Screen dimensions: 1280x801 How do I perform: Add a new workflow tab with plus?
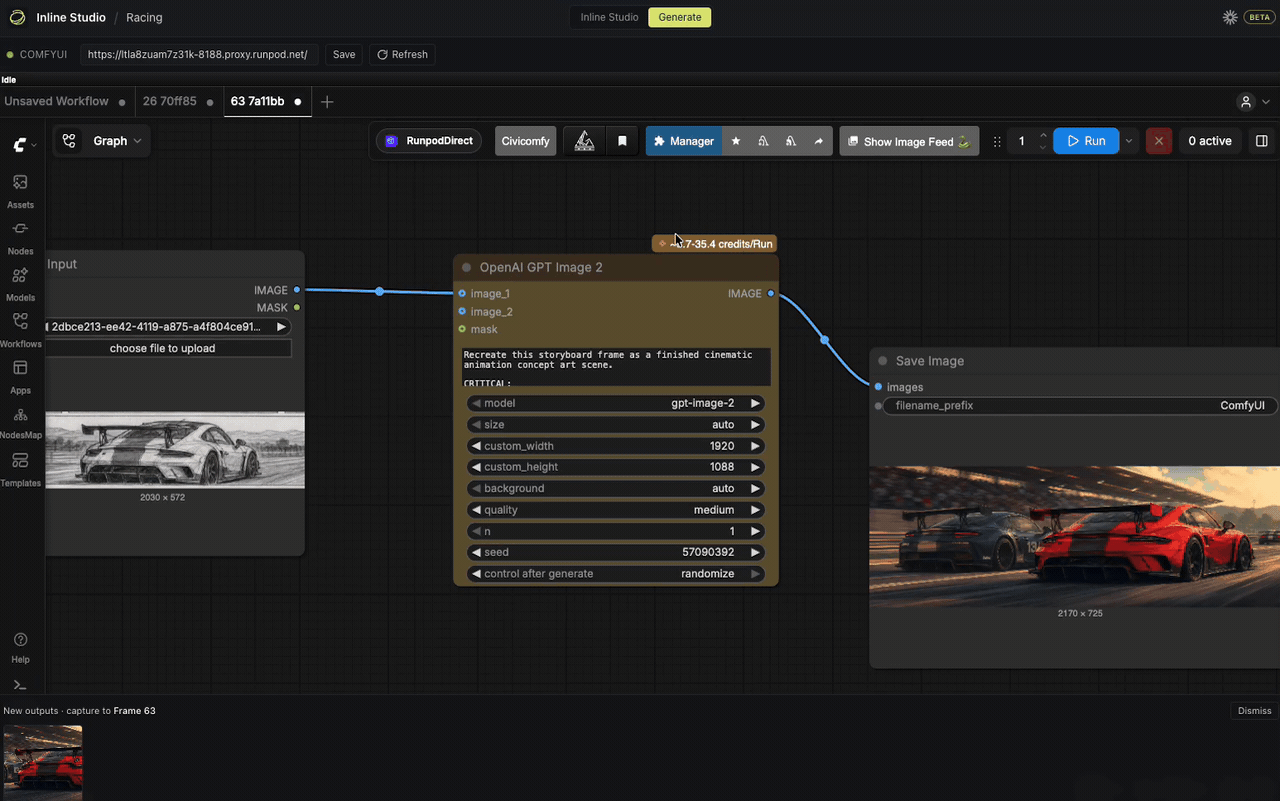click(327, 102)
